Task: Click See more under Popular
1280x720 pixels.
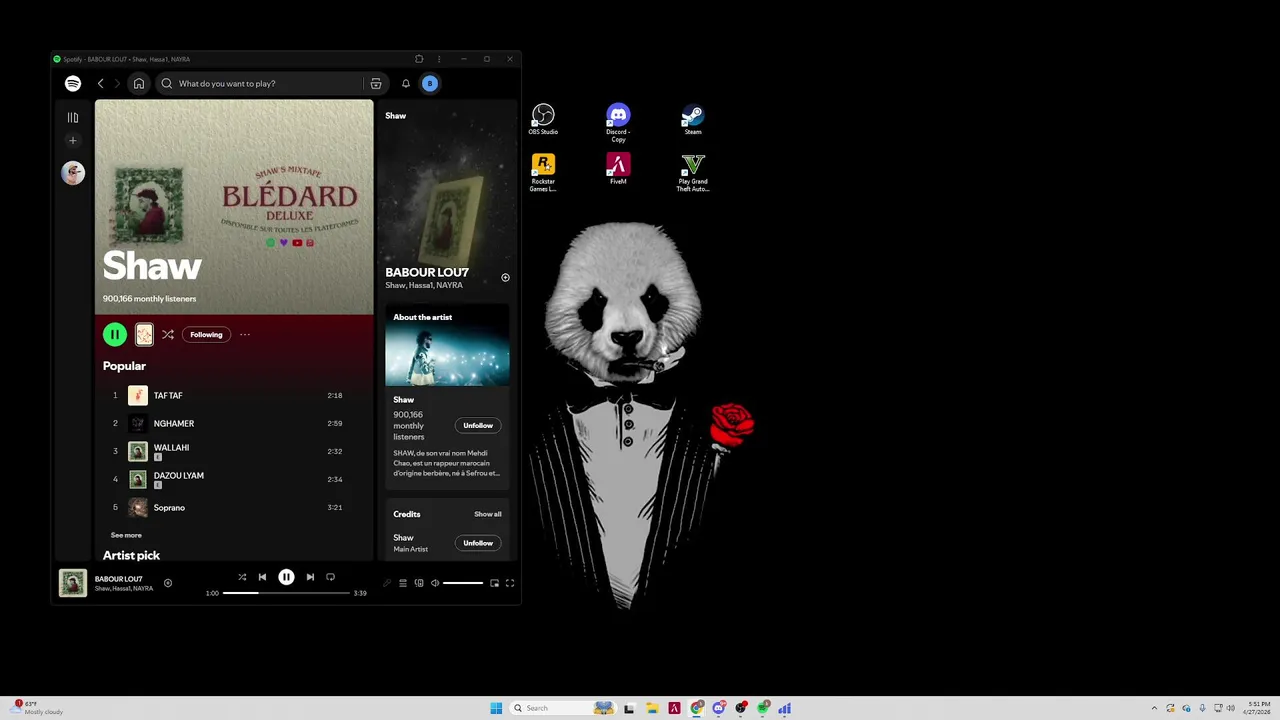Action: (x=126, y=536)
